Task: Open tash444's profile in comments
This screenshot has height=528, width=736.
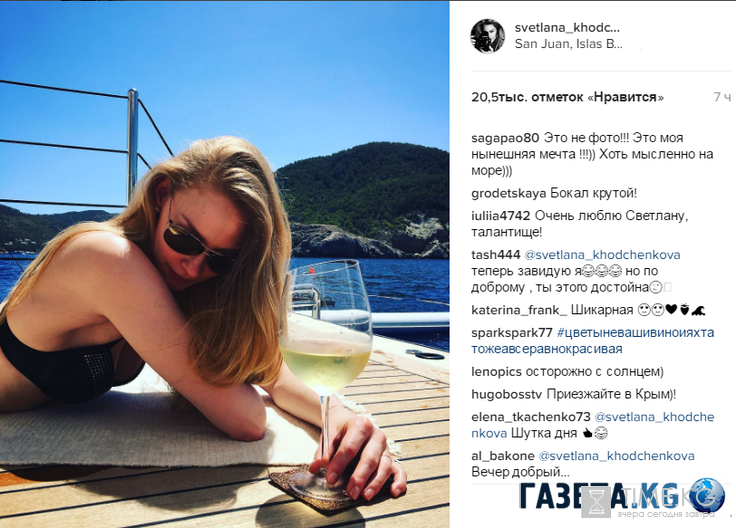Action: coord(496,255)
